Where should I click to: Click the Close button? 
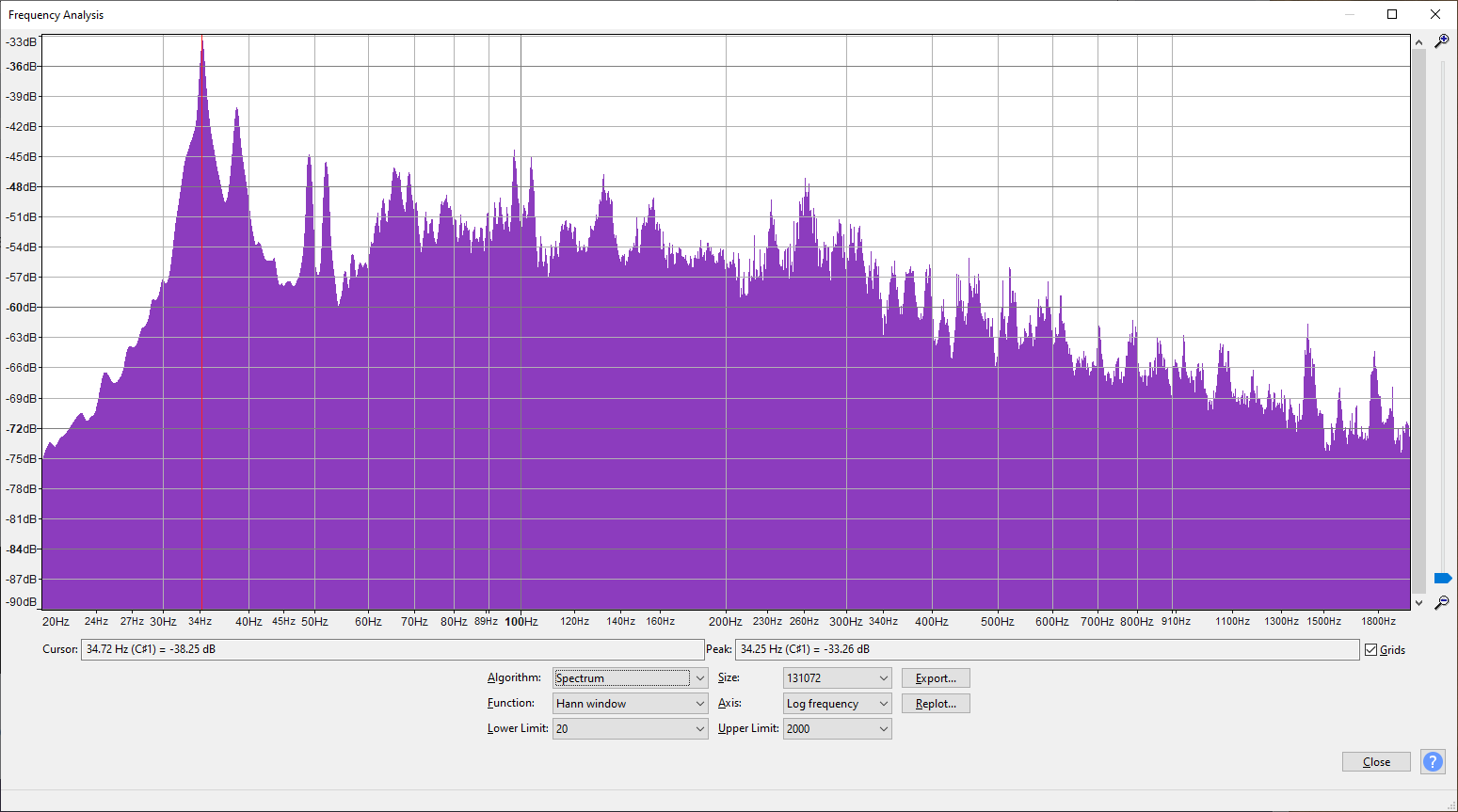1376,762
